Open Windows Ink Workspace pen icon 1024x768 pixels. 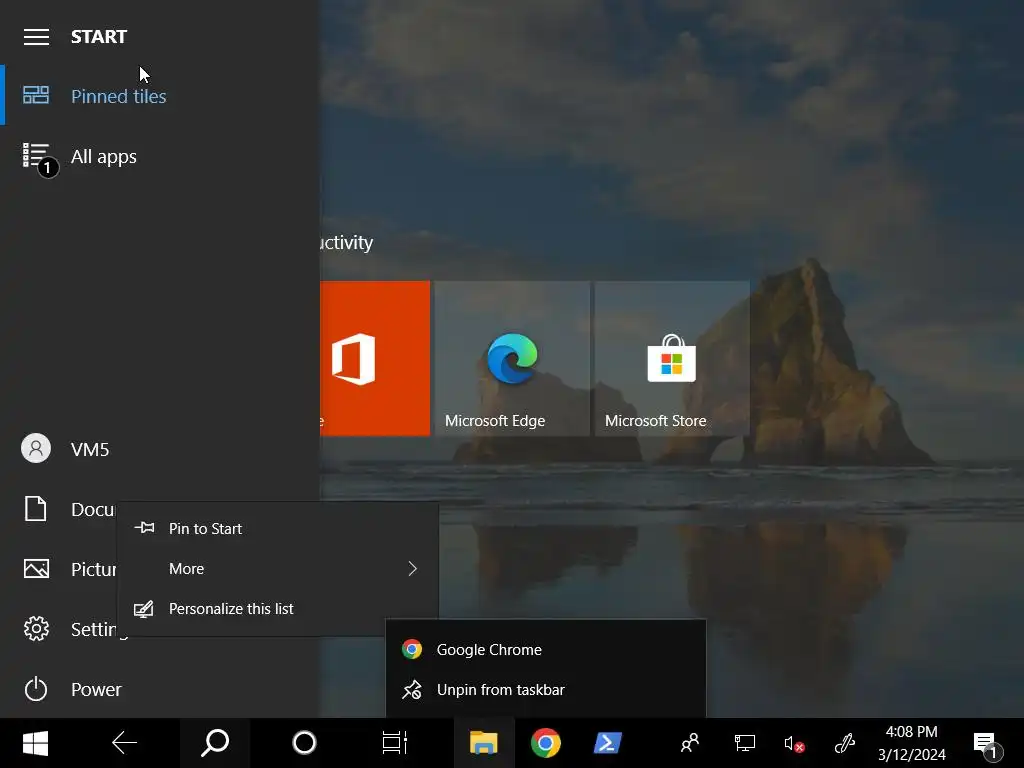pyautogui.click(x=845, y=743)
